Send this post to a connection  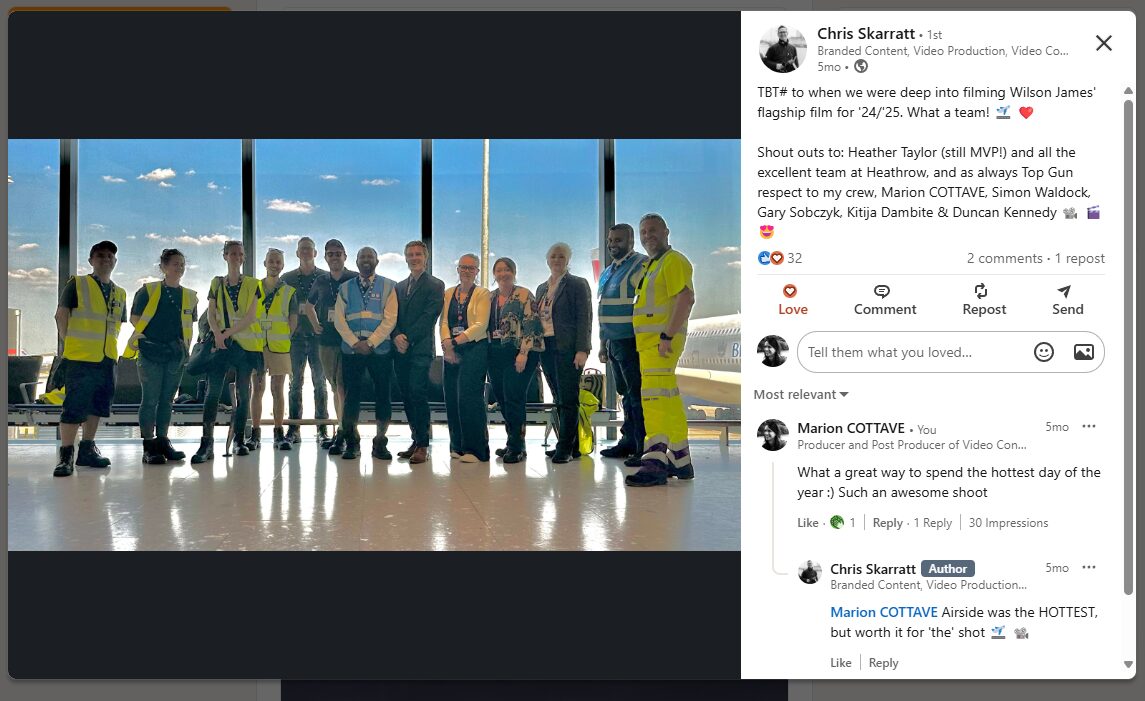pyautogui.click(x=1067, y=300)
